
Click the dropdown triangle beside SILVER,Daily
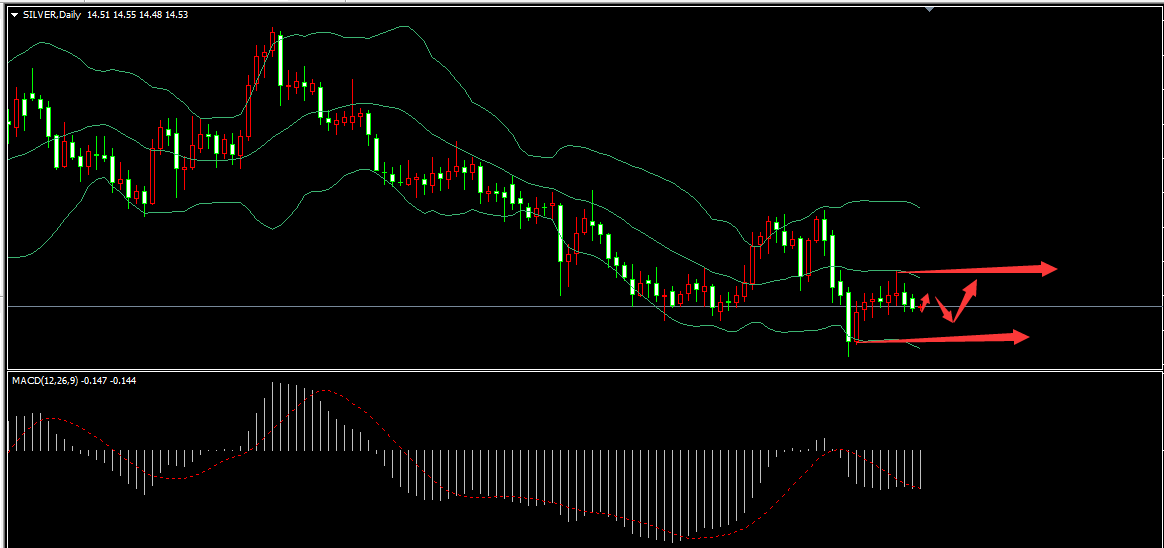[x=13, y=15]
